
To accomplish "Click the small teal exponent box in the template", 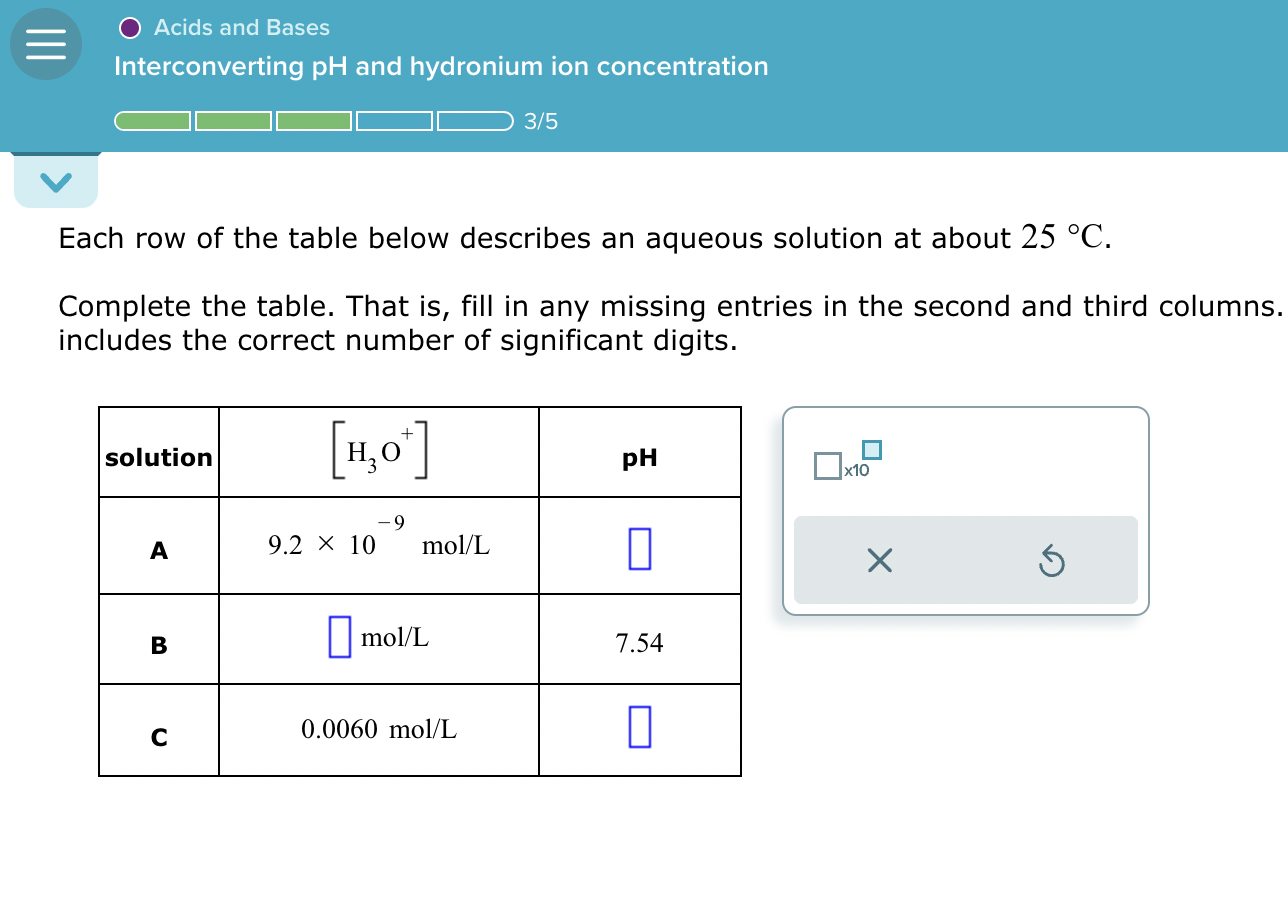I will point(869,450).
